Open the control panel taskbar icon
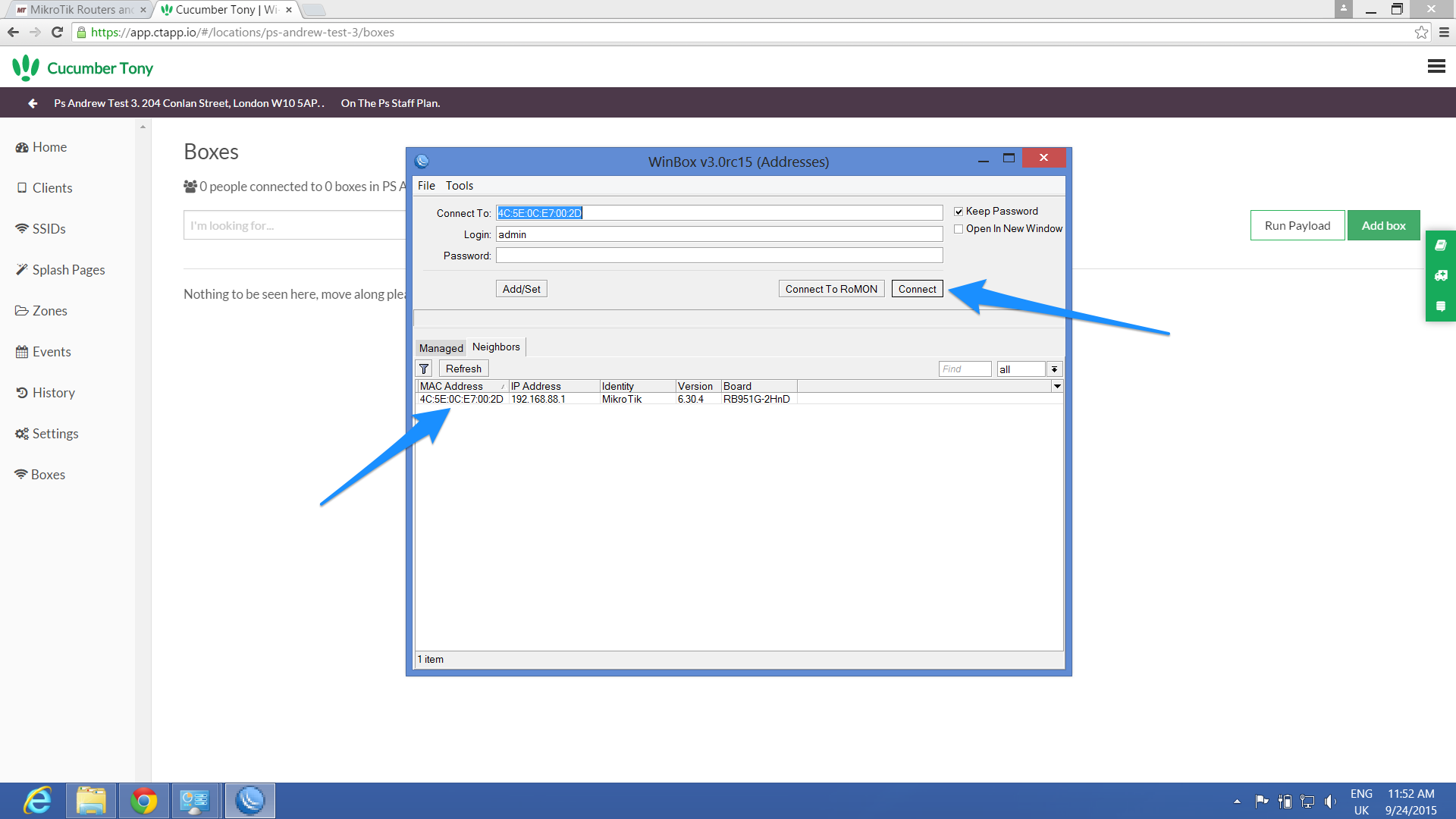 [x=196, y=801]
